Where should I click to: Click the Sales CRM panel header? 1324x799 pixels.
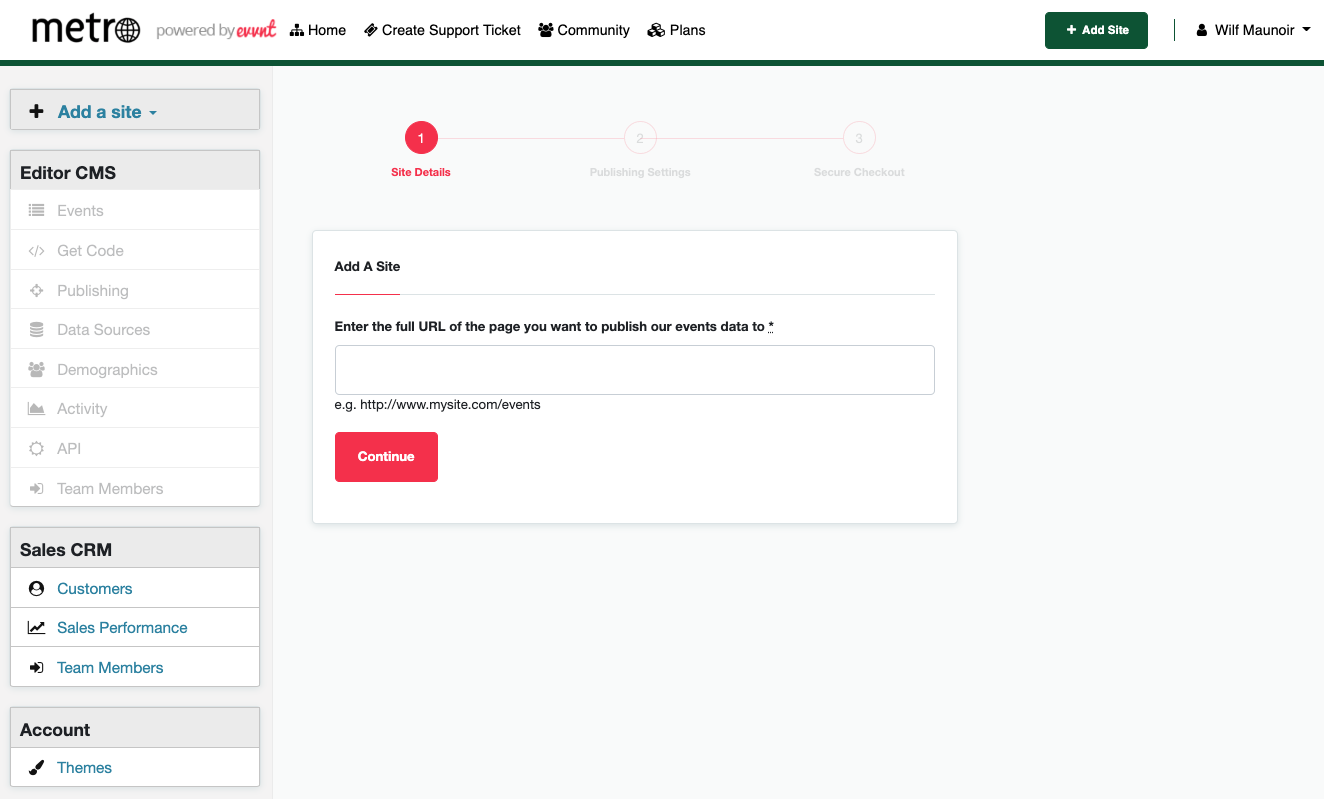pyautogui.click(x=135, y=548)
